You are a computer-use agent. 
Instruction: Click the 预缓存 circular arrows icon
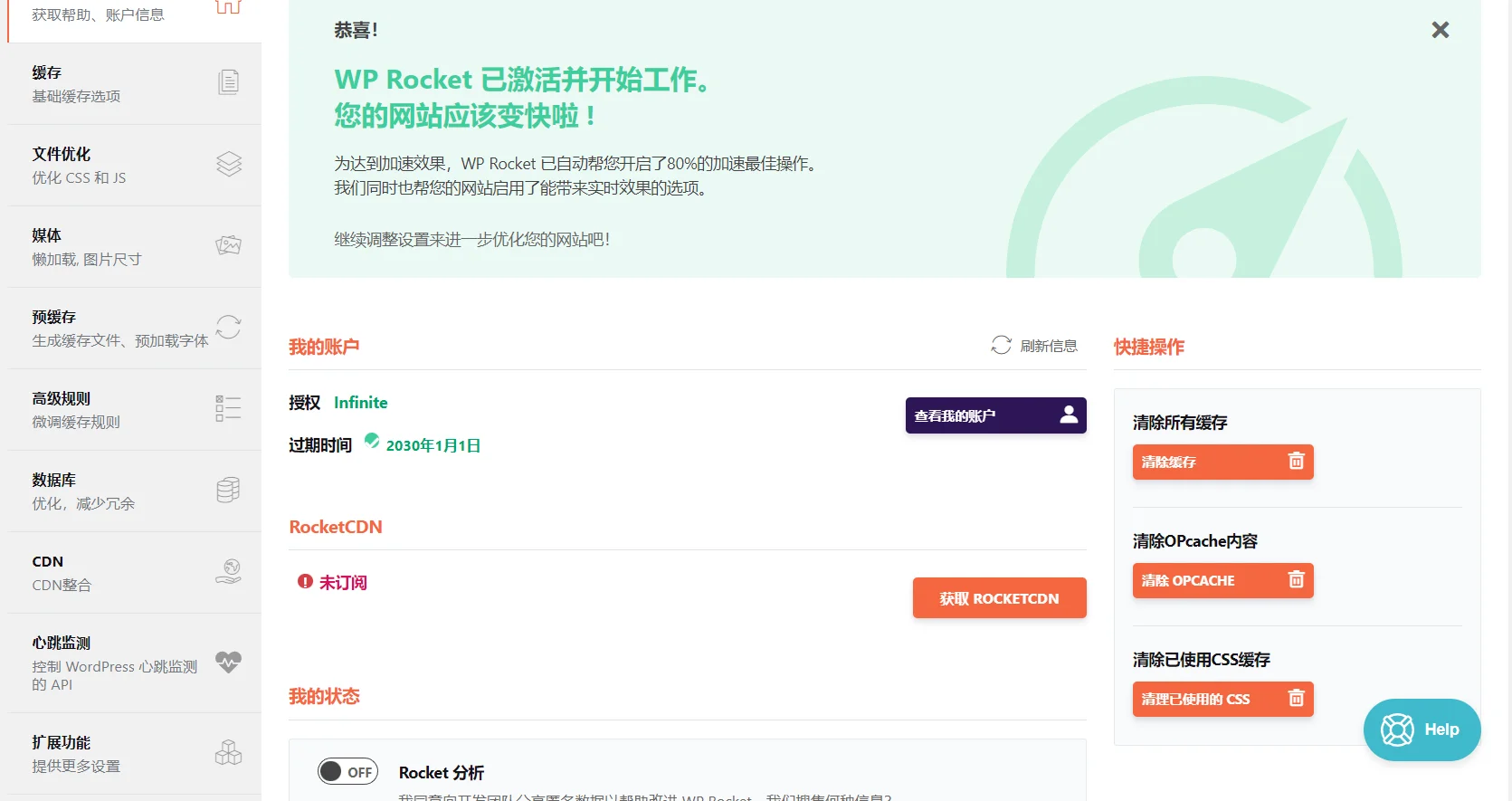pyautogui.click(x=228, y=327)
